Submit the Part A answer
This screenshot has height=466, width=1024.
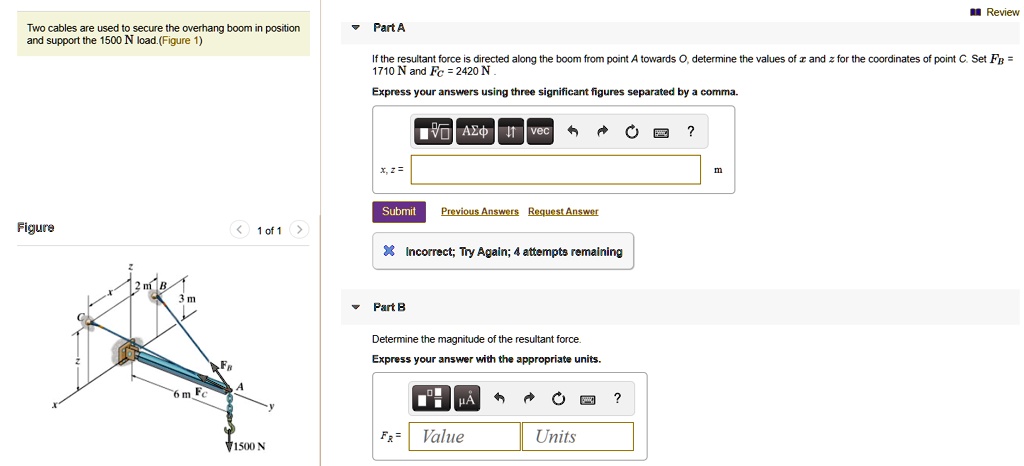tap(399, 211)
